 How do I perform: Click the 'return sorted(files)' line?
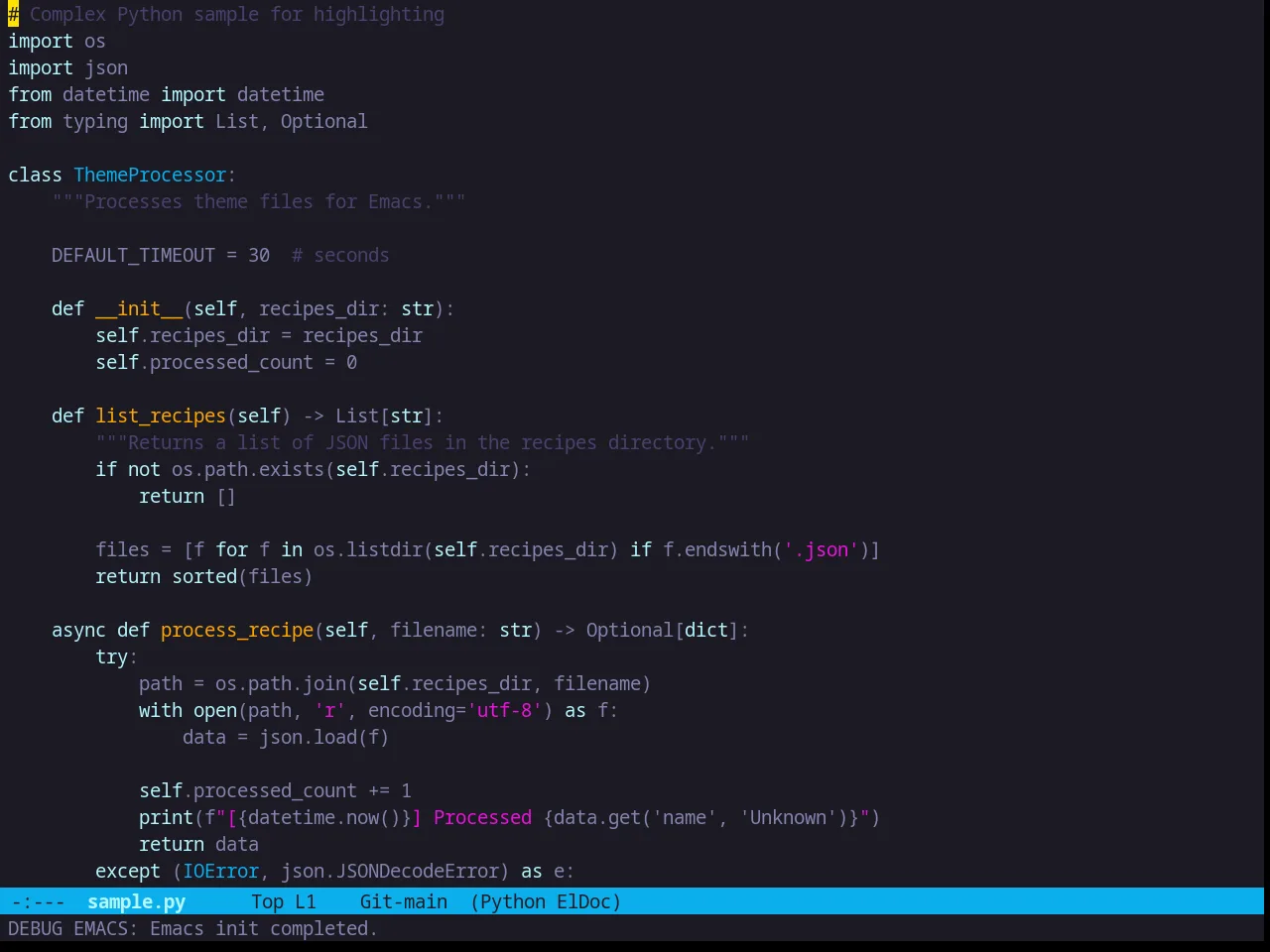click(x=203, y=576)
